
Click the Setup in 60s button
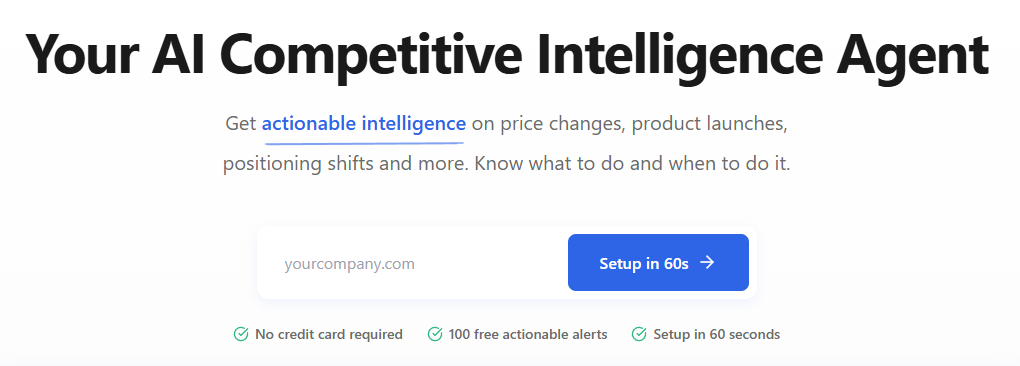658,263
